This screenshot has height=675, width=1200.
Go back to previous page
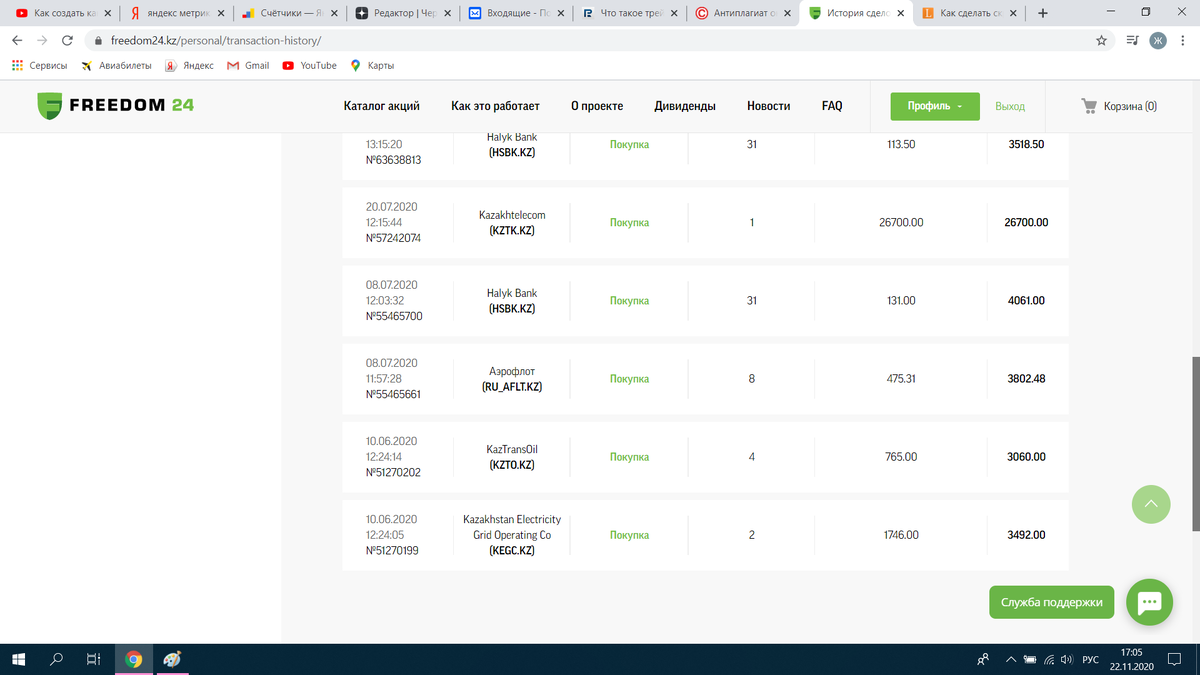tap(17, 41)
